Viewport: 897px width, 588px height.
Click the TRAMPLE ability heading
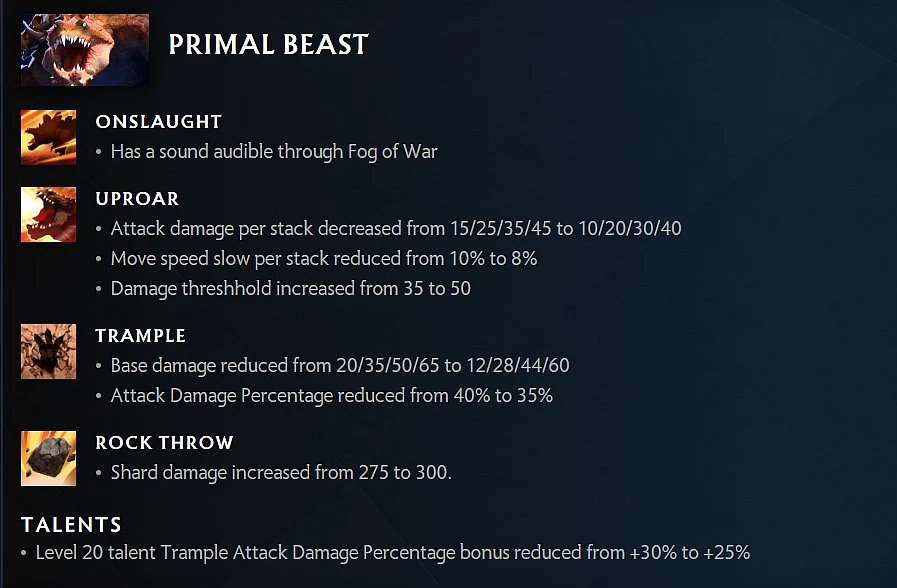pos(140,335)
